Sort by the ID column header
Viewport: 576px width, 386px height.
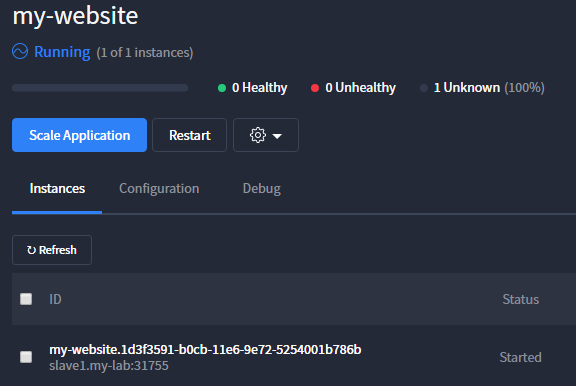55,299
